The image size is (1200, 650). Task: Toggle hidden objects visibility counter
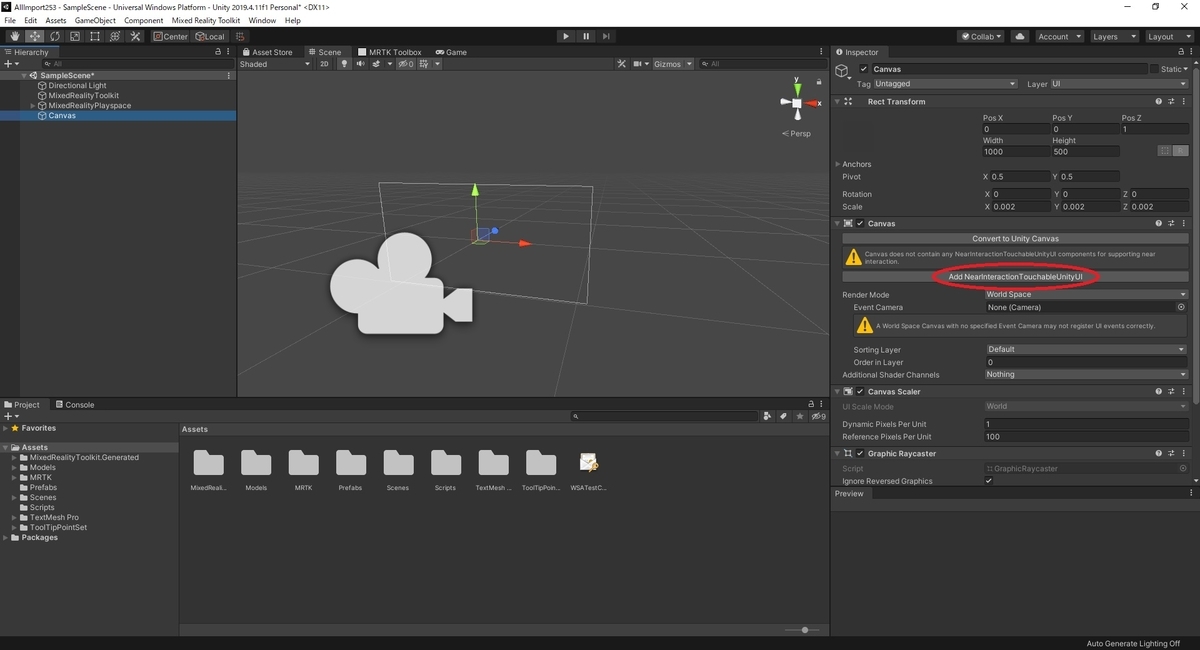[x=406, y=64]
